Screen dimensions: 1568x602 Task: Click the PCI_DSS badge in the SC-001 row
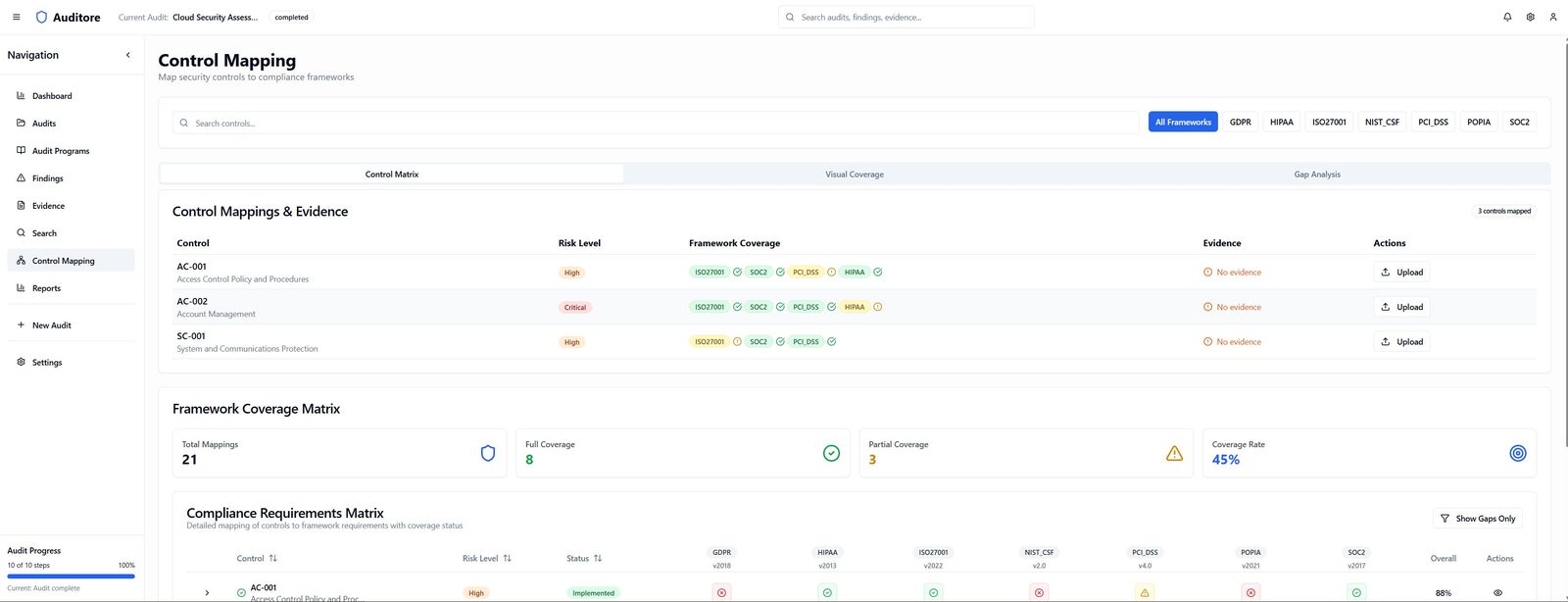pyautogui.click(x=806, y=342)
